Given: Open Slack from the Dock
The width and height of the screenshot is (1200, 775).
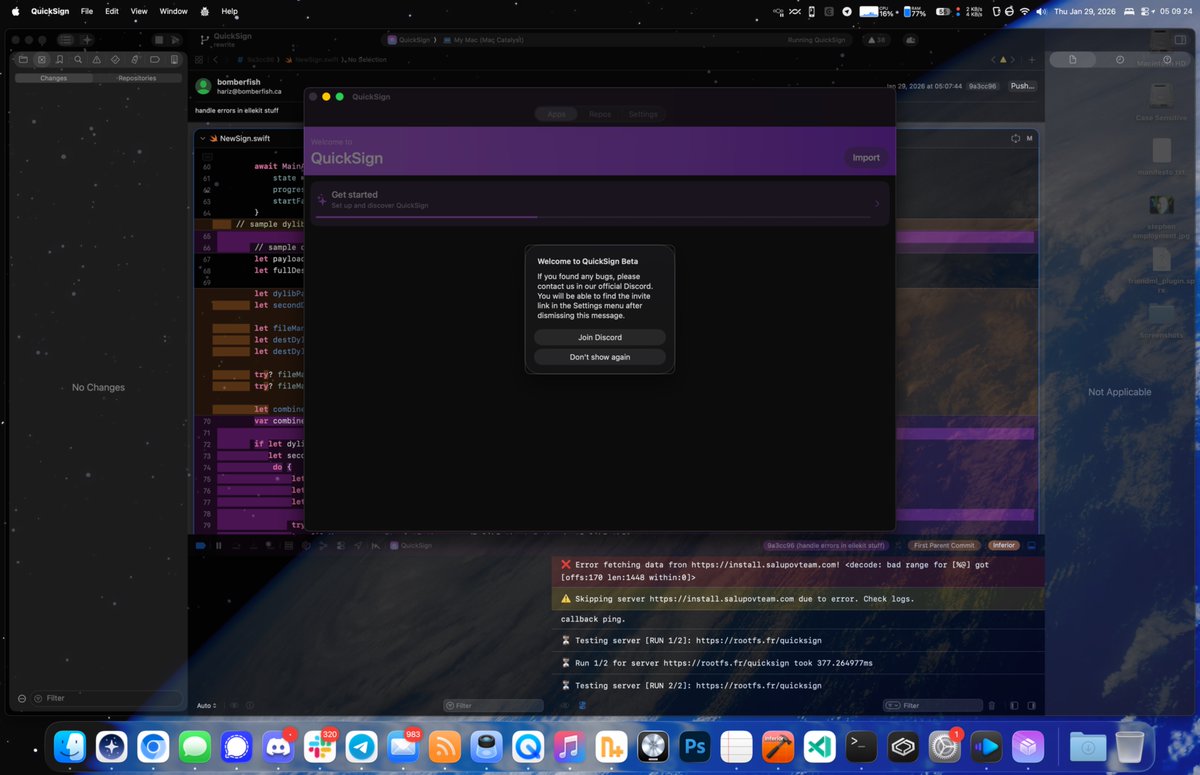Looking at the screenshot, I should click(319, 746).
